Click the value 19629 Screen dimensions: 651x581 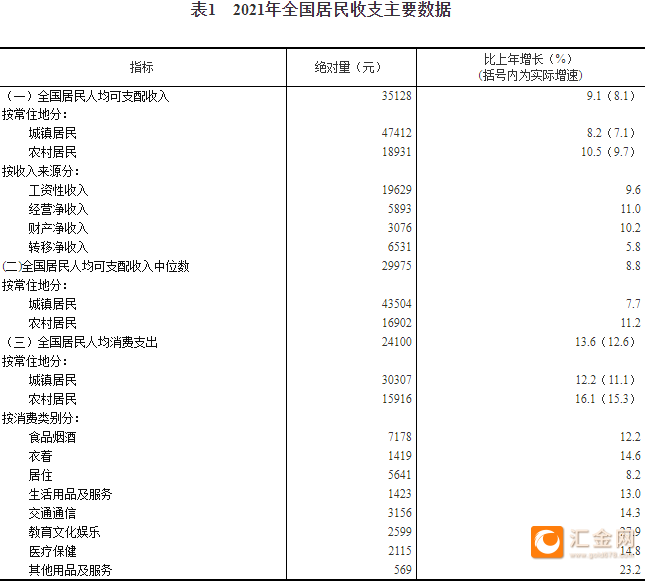pyautogui.click(x=396, y=190)
